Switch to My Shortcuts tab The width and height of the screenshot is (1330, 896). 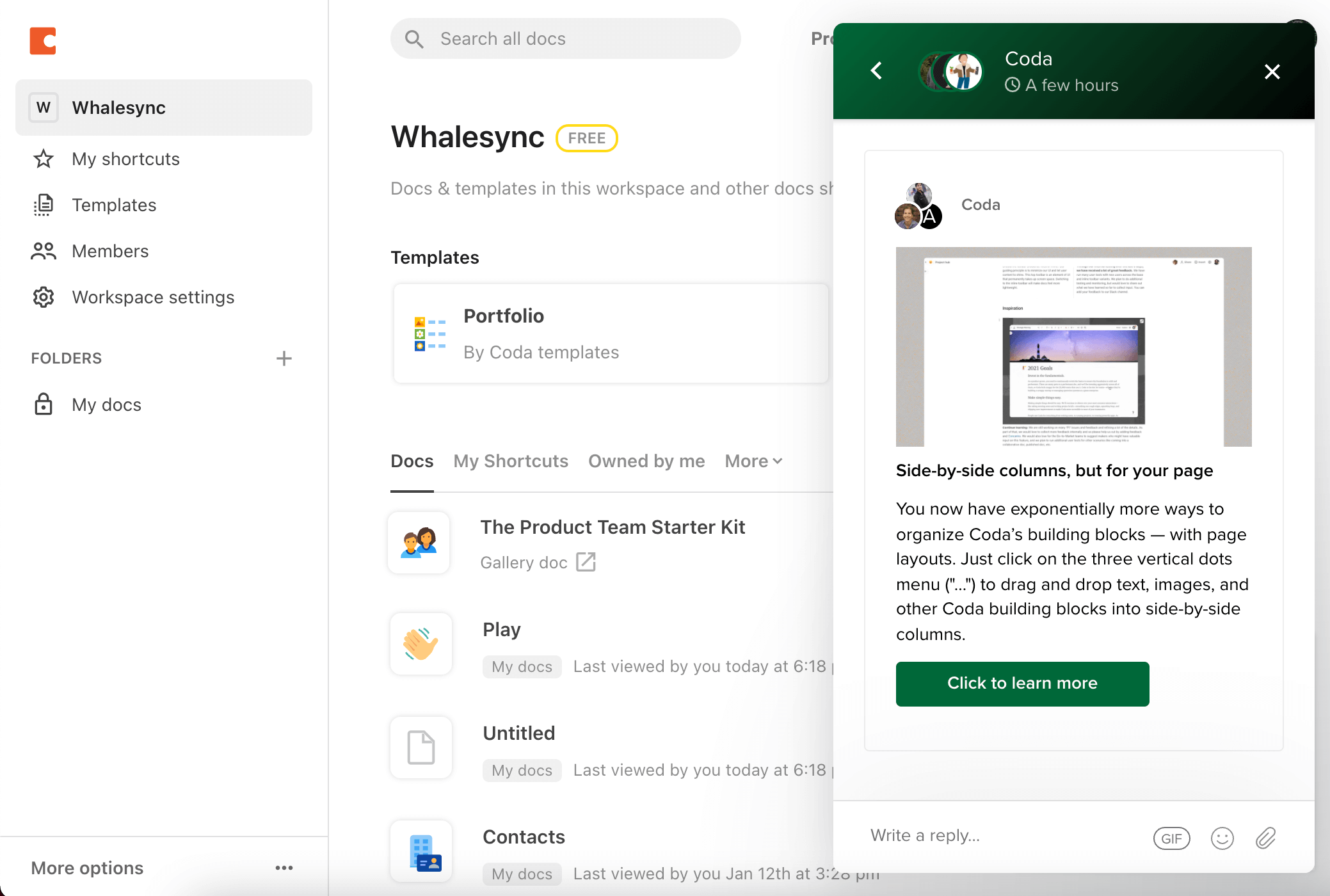(x=511, y=461)
